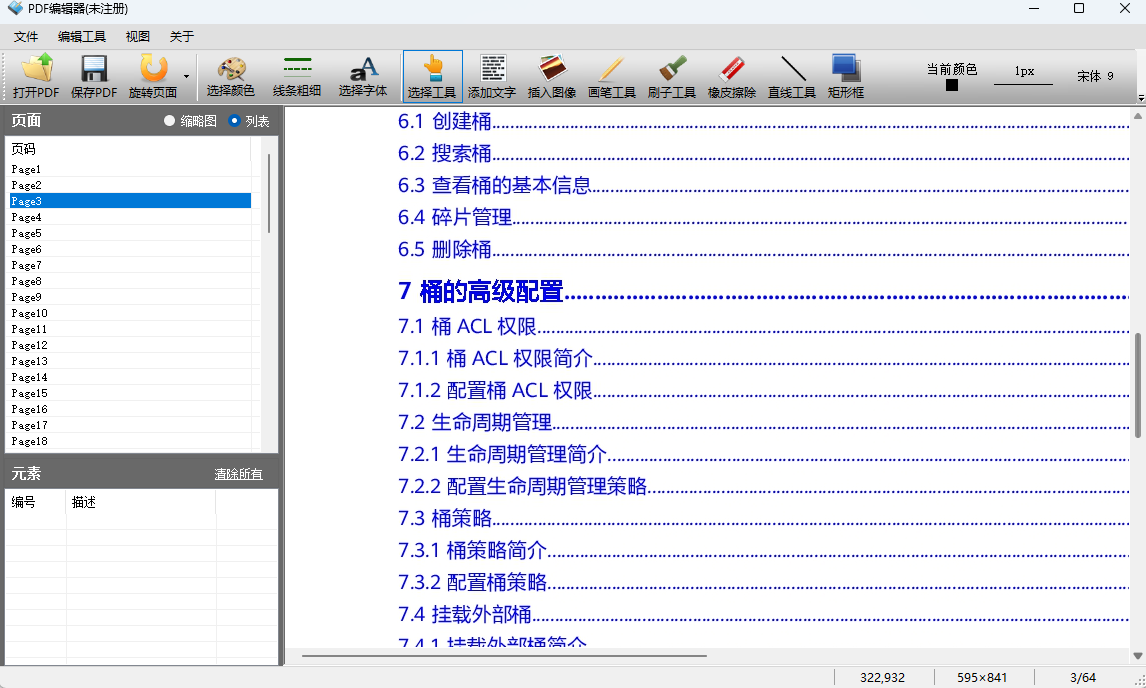The height and width of the screenshot is (688, 1146).
Task: Open the 文件 menu
Action: click(25, 36)
